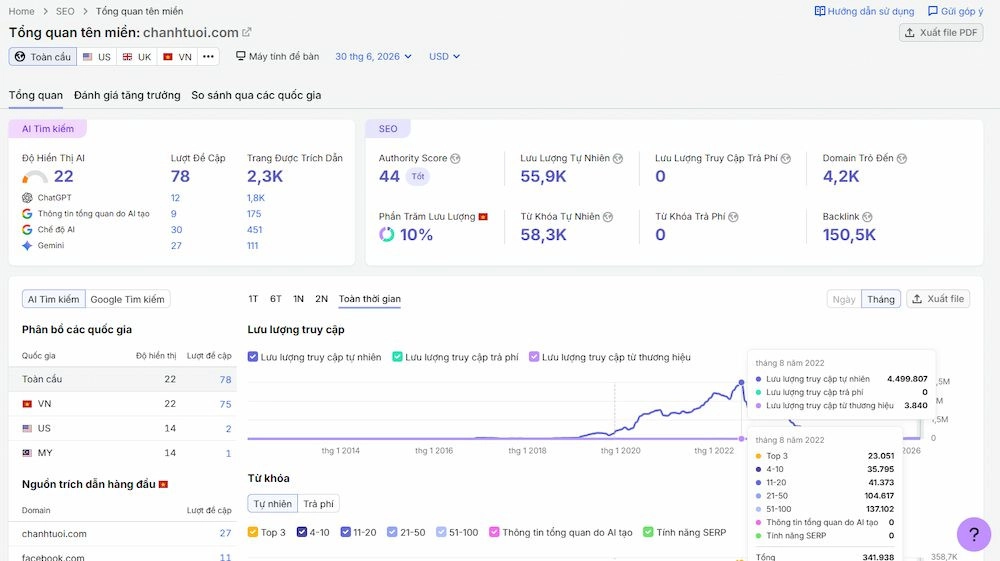
Task: Toggle Lưu lượng truy cập tự nhiên checkbox
Action: click(x=253, y=357)
